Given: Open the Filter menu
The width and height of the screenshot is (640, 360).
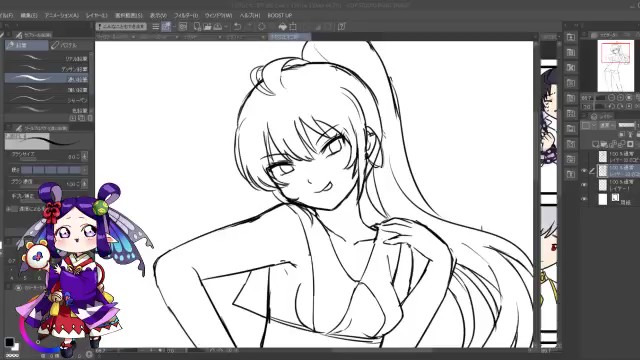Looking at the screenshot, I should click(186, 15).
